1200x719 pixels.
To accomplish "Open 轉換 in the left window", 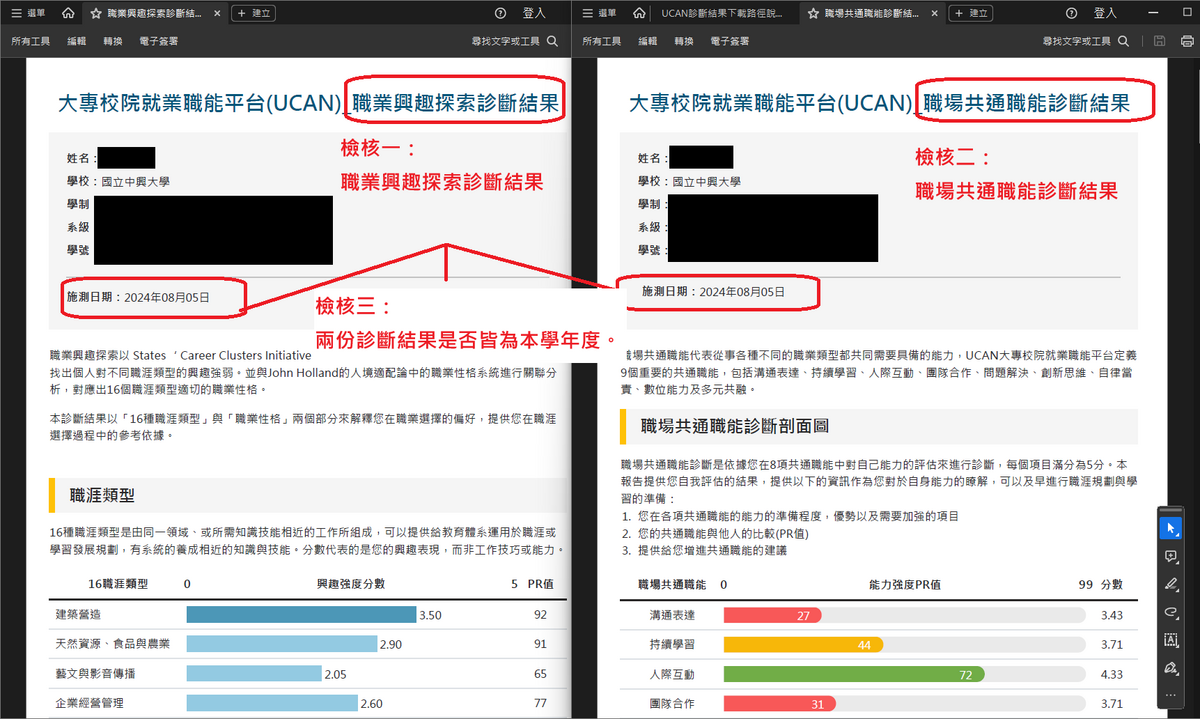I will [113, 41].
